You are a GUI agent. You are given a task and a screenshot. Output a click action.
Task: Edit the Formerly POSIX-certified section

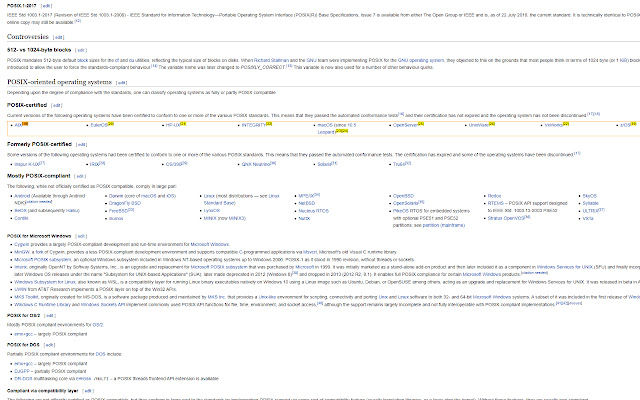[82, 144]
